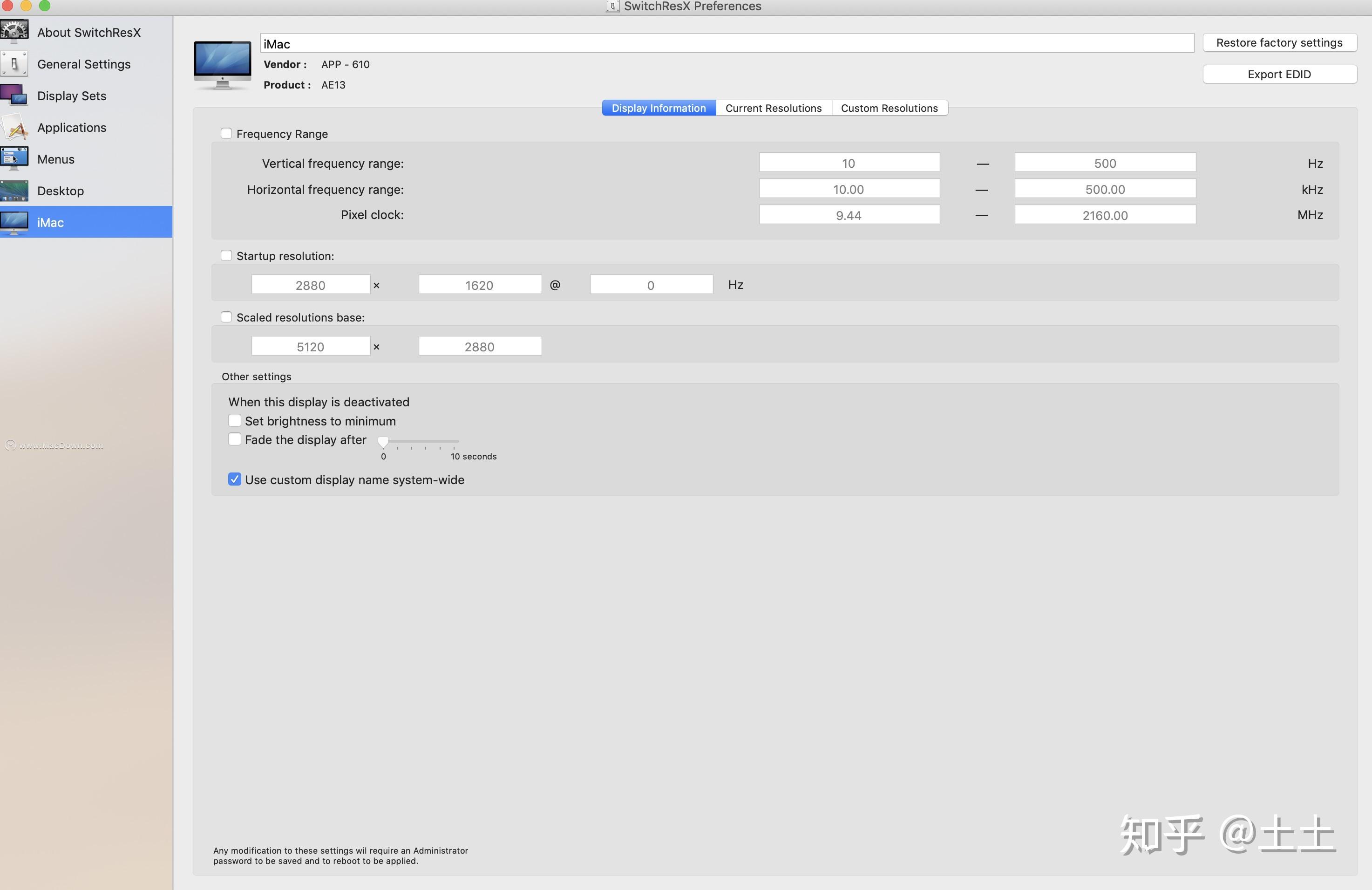Screen dimensions: 1372x890
Task: Switch to the Current Resolutions tab
Action: [773, 108]
